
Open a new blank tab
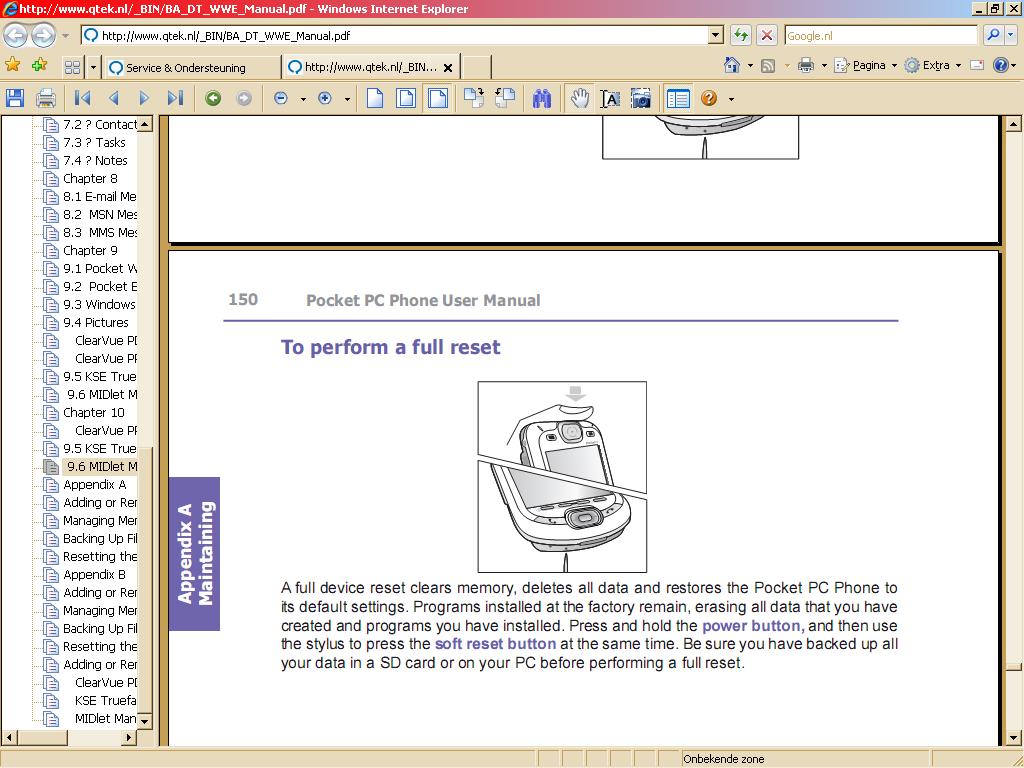click(477, 67)
